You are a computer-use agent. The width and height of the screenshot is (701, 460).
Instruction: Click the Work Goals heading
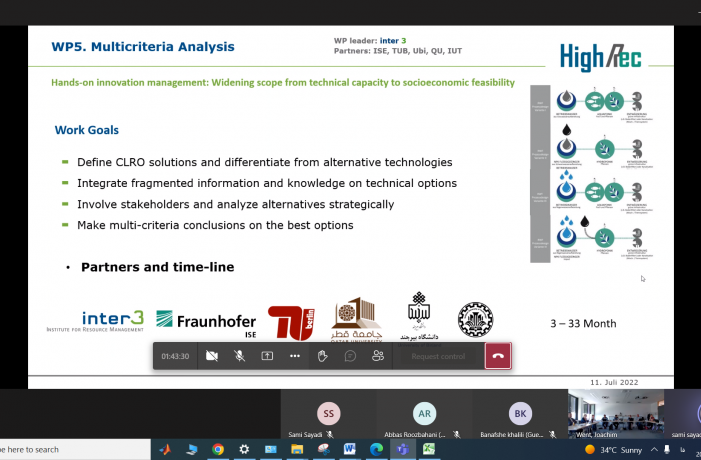point(87,130)
